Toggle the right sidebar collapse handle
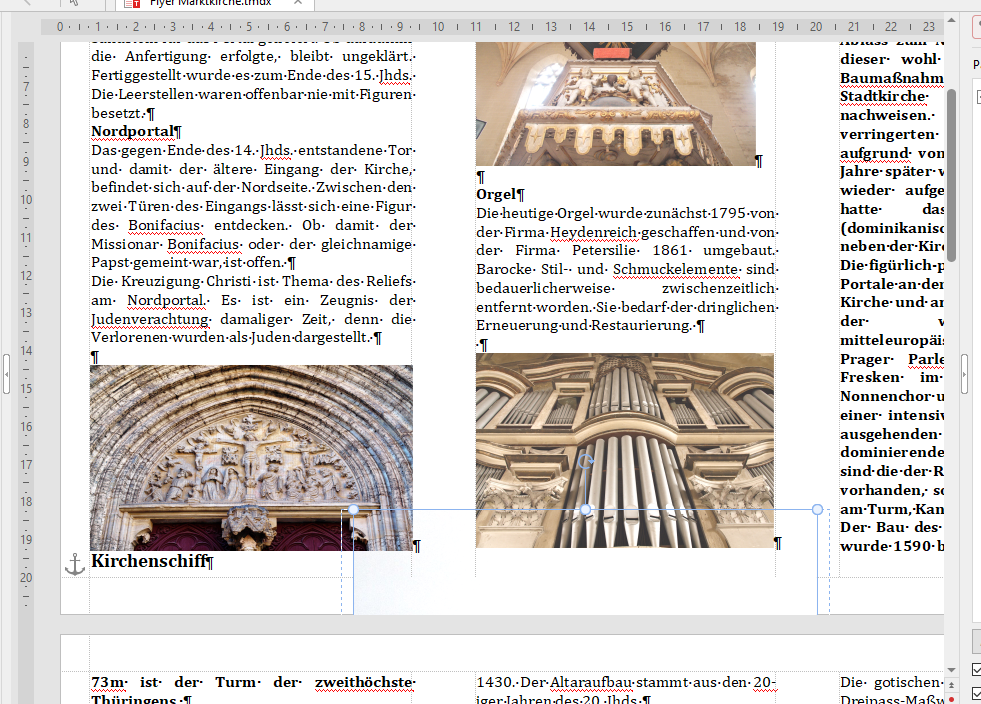Viewport: 981px width, 704px height. [965, 374]
